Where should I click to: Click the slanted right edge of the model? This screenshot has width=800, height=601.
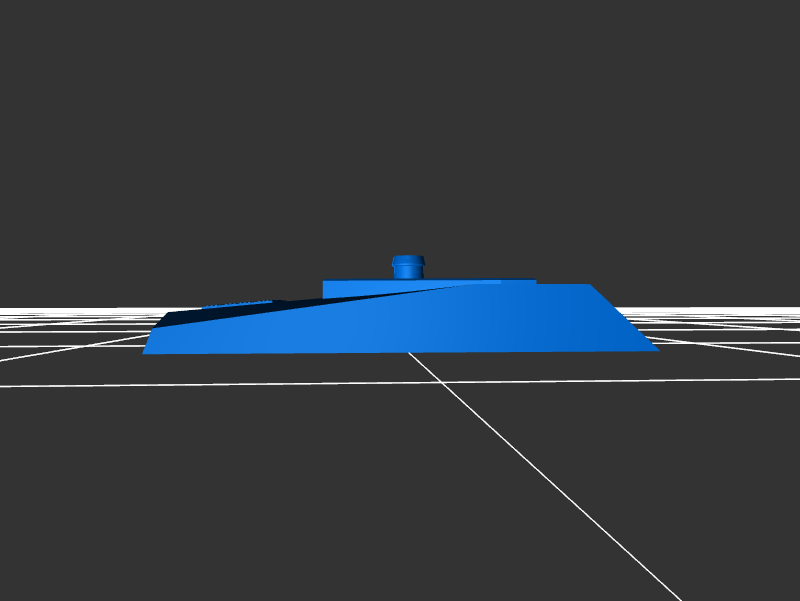point(623,317)
